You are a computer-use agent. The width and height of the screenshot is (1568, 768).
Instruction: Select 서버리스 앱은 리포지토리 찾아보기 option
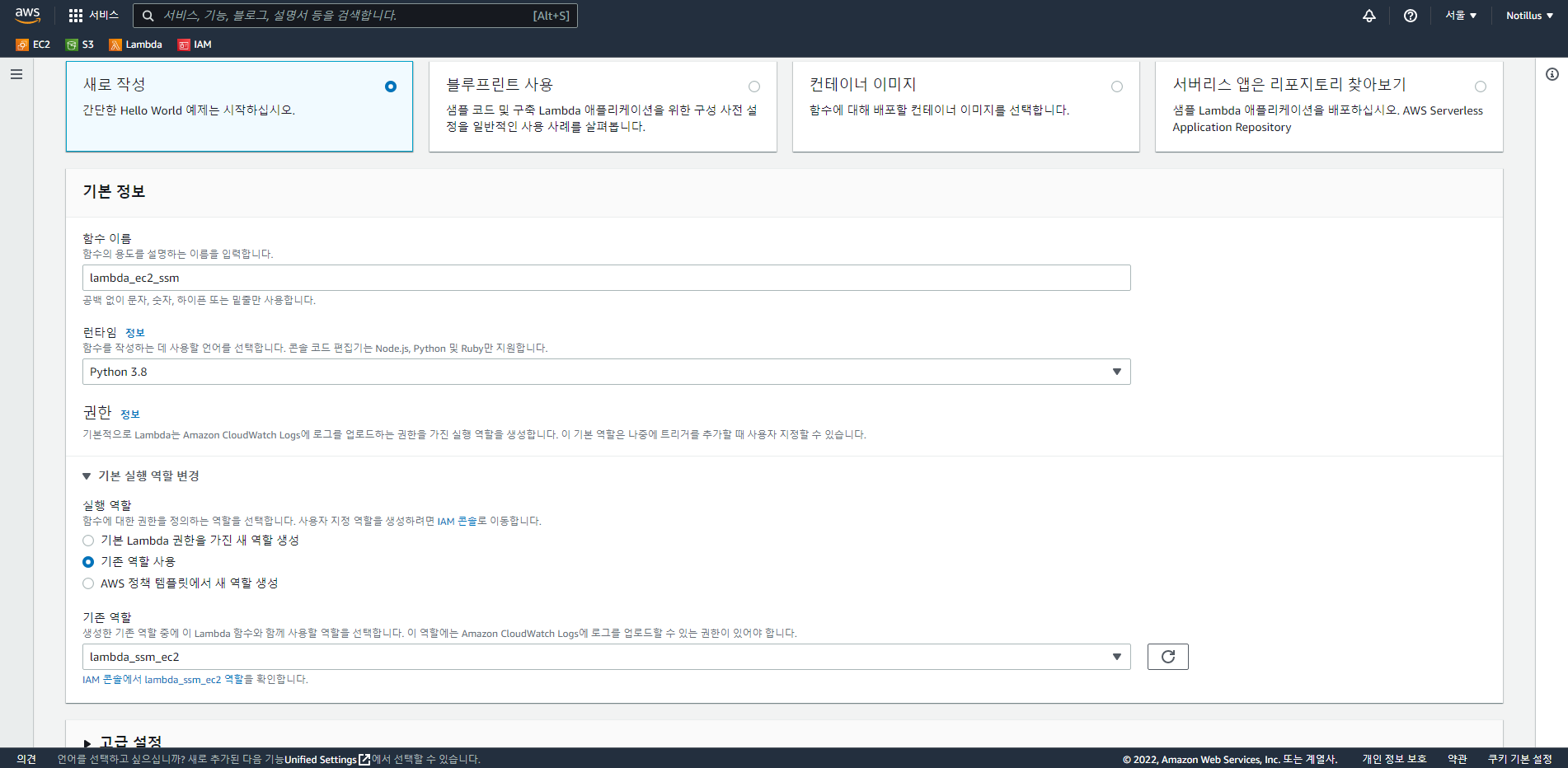(1329, 106)
